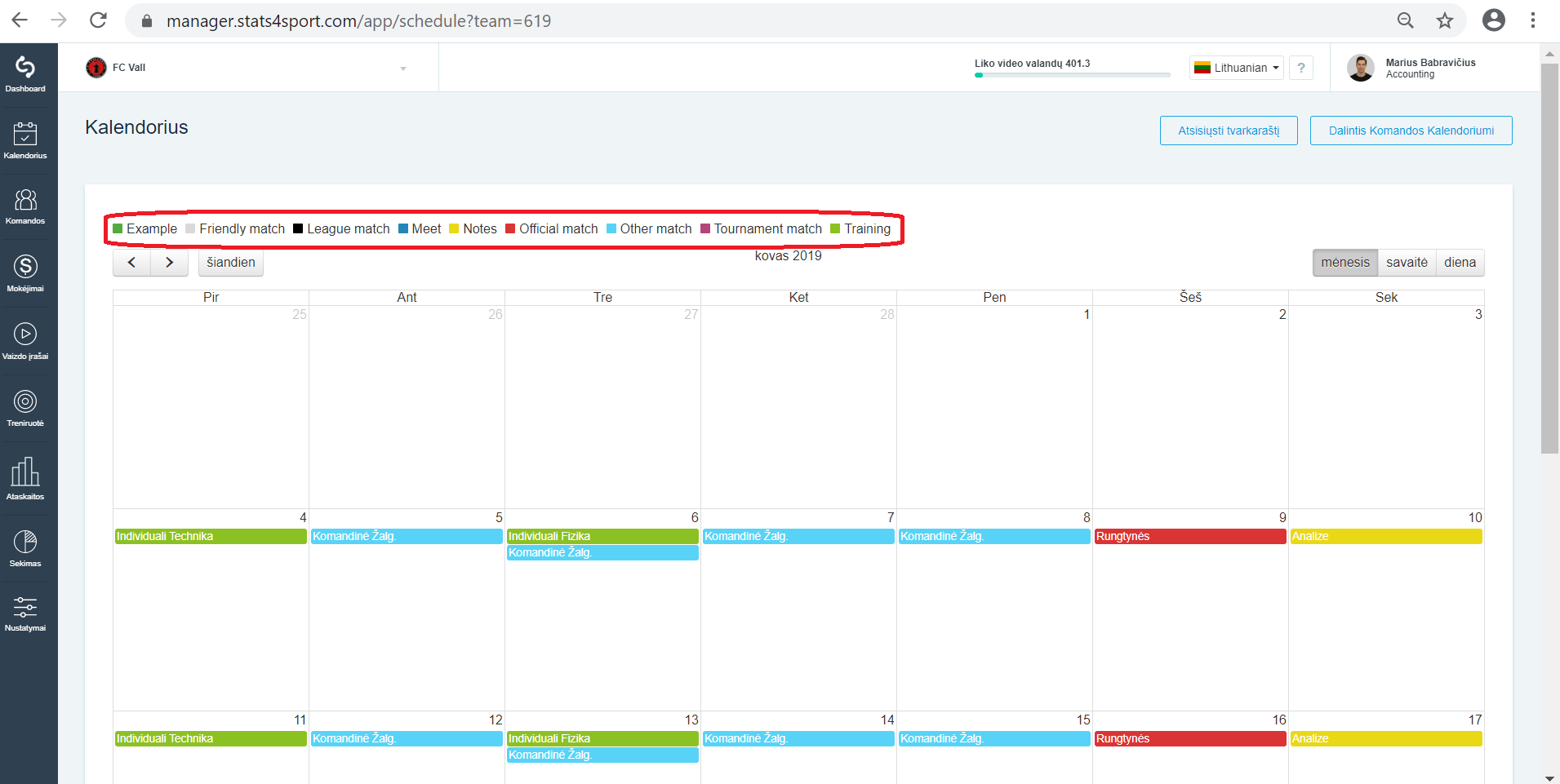Click the user profile avatar
Screen dimensions: 1560x784
click(1360, 68)
